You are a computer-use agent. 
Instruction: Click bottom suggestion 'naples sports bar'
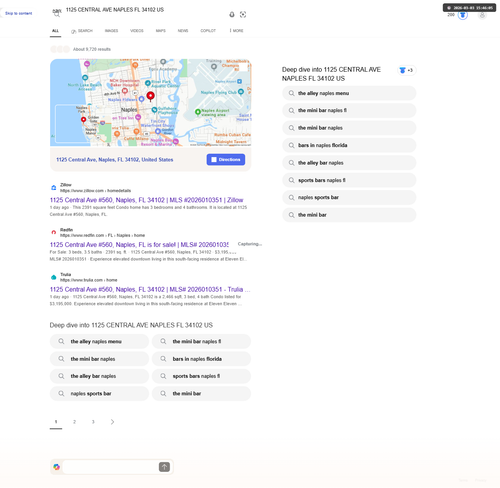tap(99, 394)
